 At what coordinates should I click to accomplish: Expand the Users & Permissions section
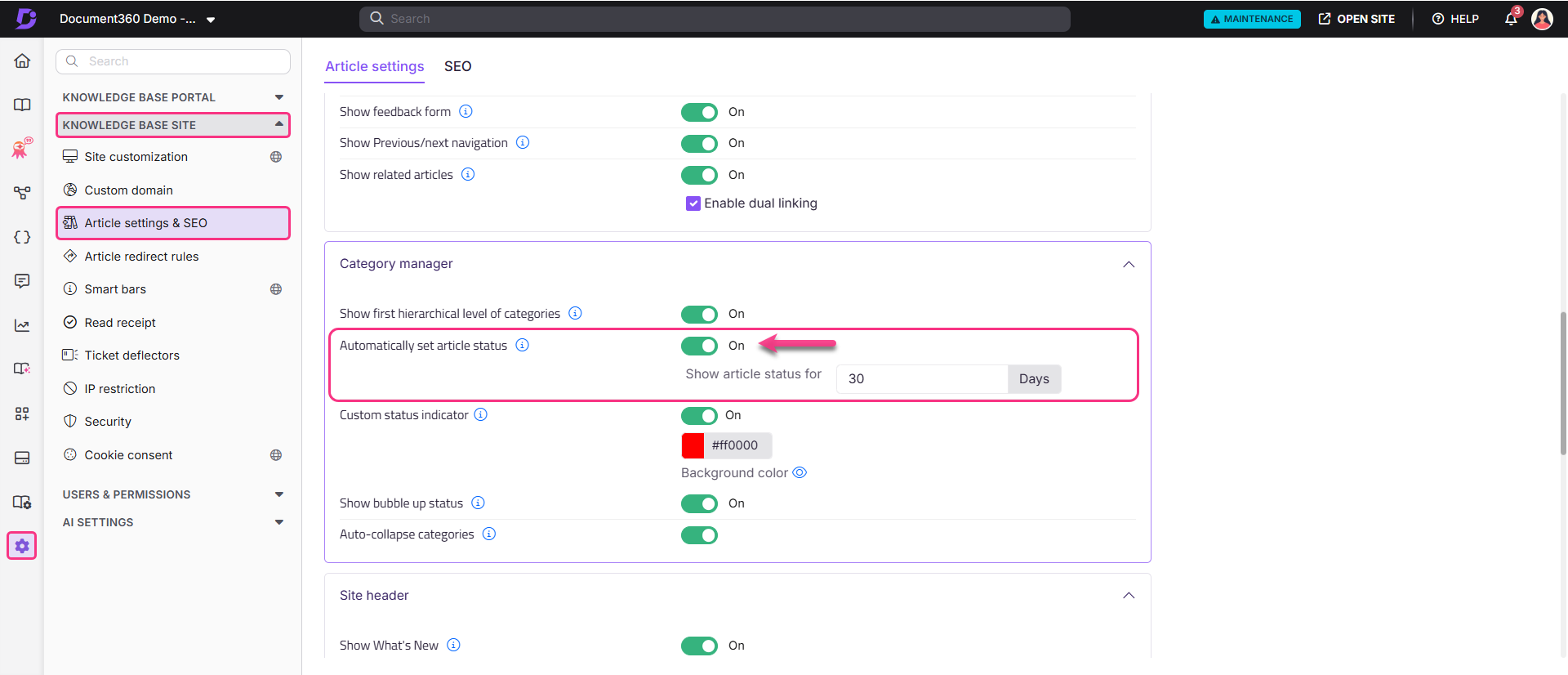[x=173, y=494]
